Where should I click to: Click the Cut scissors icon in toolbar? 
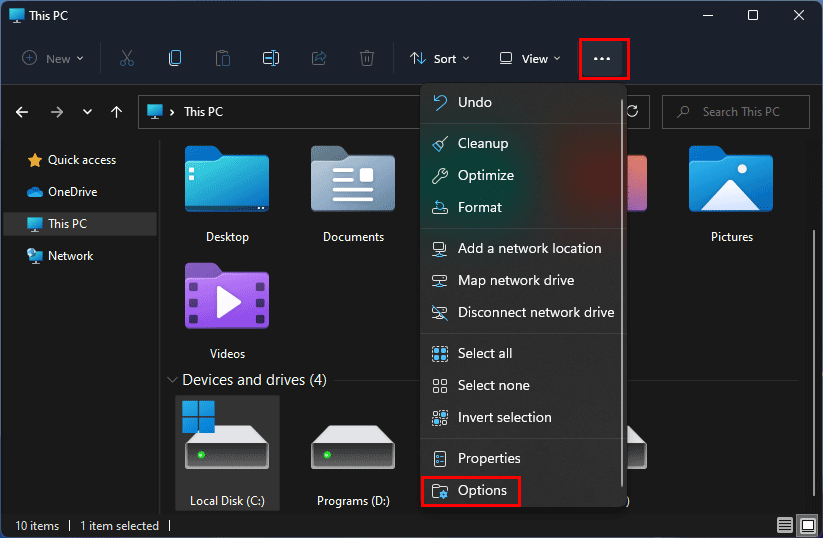point(127,59)
